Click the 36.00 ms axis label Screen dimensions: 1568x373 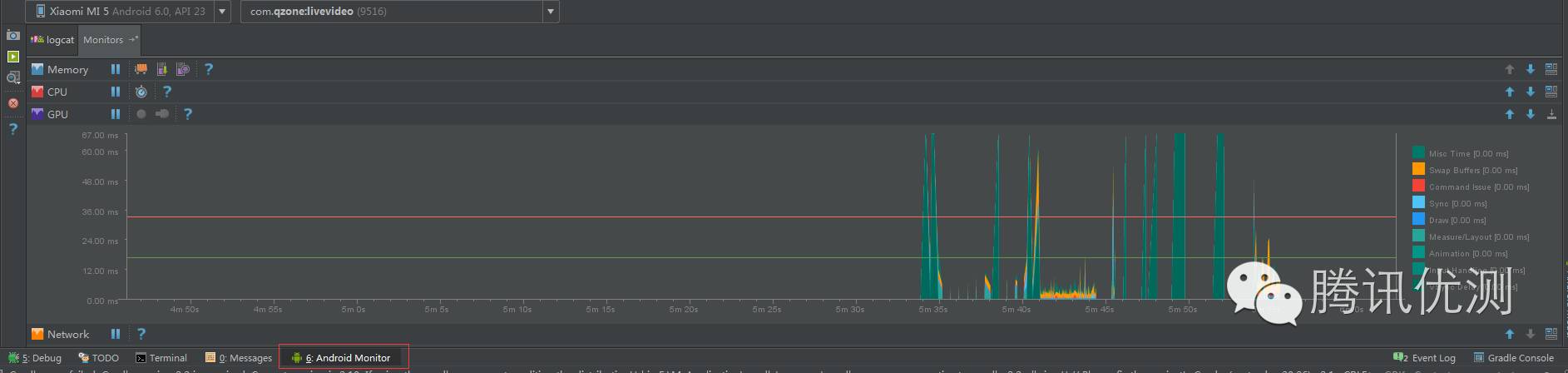[x=100, y=211]
